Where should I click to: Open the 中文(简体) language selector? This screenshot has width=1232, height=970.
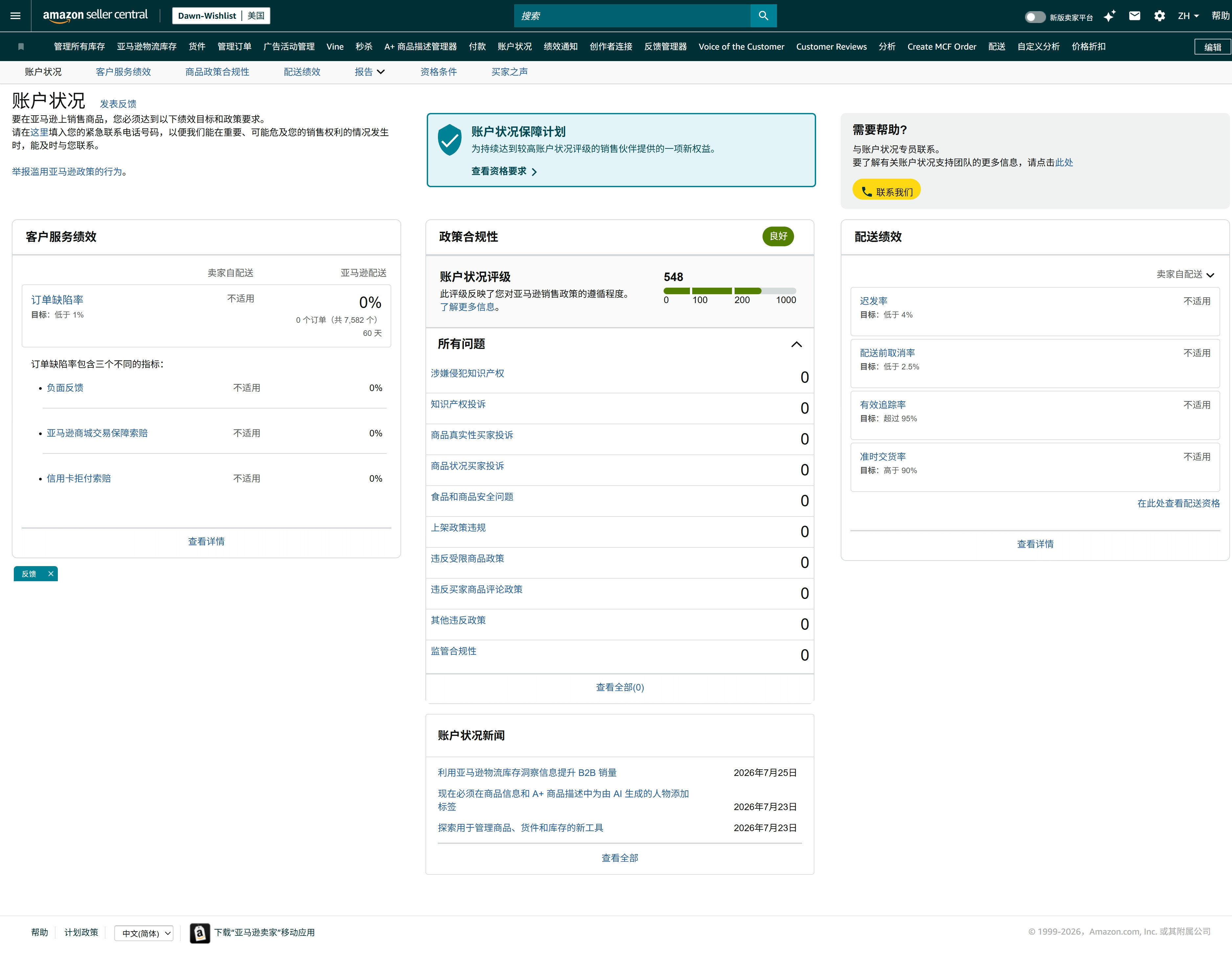(144, 933)
